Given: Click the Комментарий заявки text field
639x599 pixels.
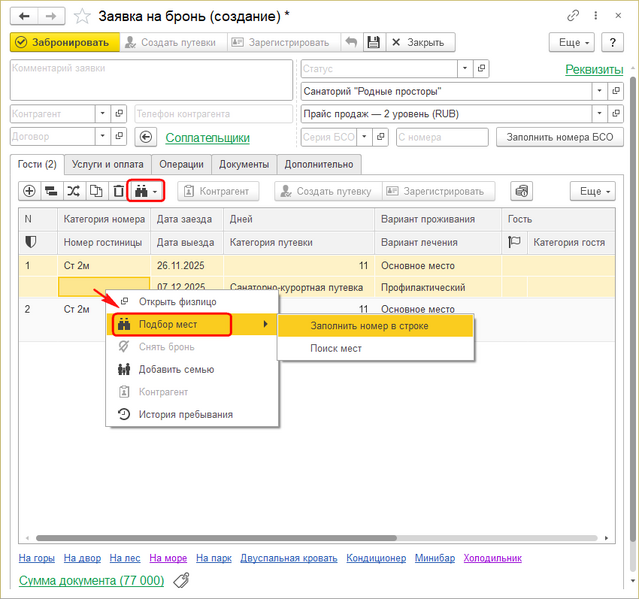Looking at the screenshot, I should pos(150,79).
